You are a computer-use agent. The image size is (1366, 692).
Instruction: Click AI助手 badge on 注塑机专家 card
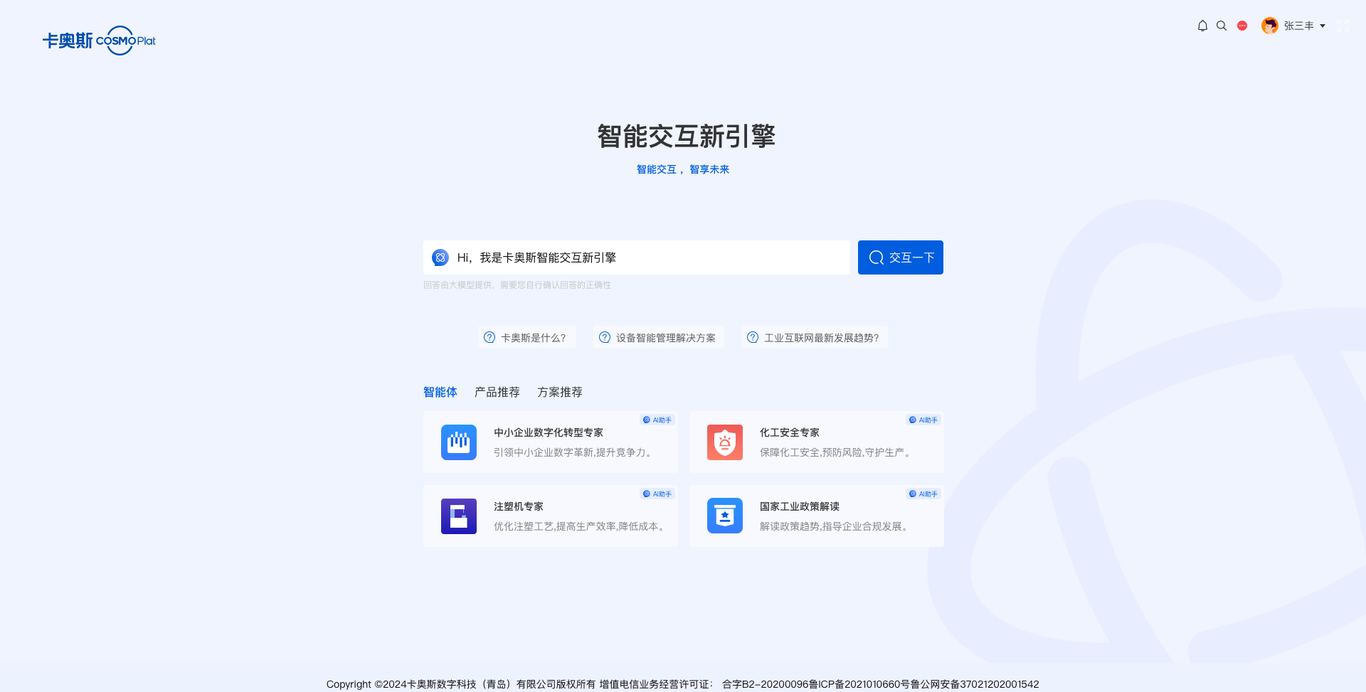click(658, 494)
